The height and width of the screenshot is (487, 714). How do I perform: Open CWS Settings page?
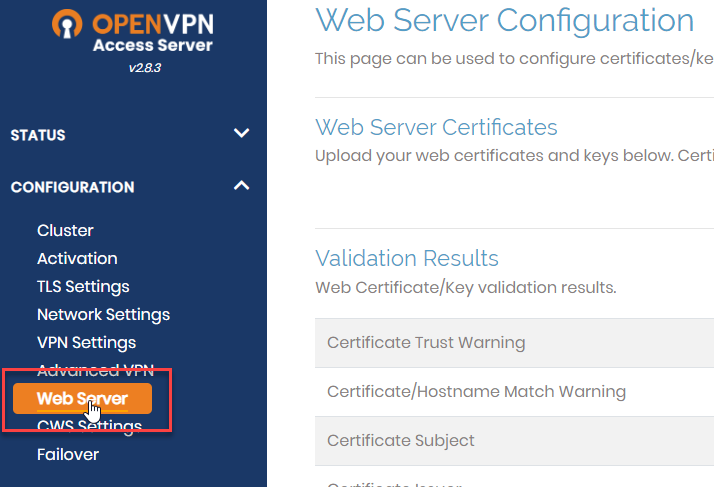(x=89, y=426)
